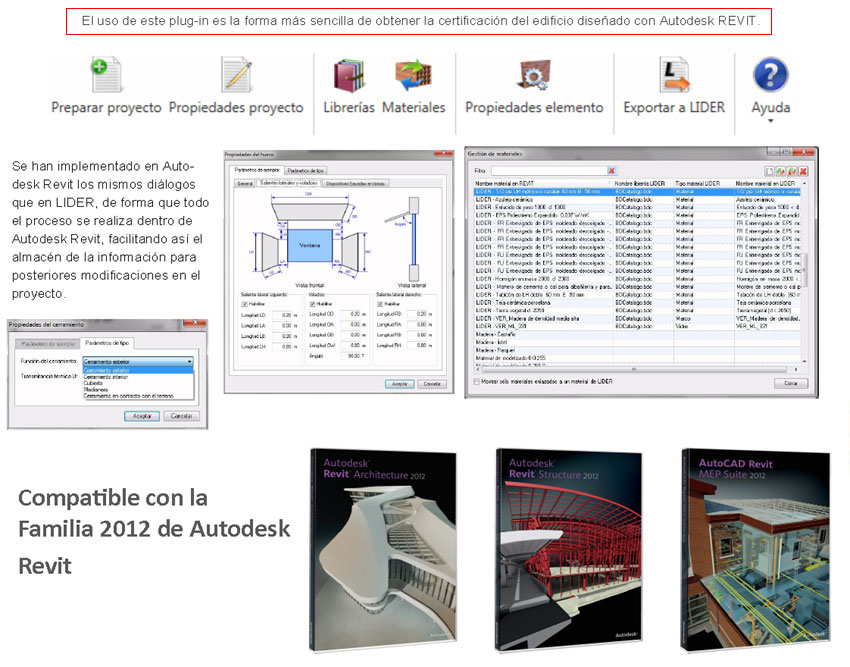850x667 pixels.
Task: Open the Dispositivos basados en lamas sub-tab
Action: [355, 184]
